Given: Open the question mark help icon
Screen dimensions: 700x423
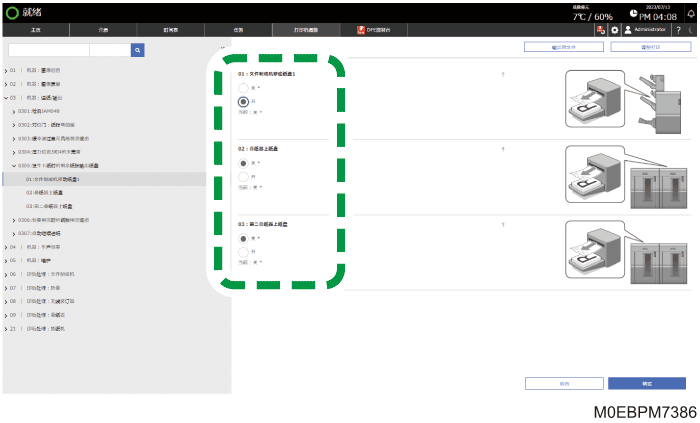Looking at the screenshot, I should (x=679, y=30).
